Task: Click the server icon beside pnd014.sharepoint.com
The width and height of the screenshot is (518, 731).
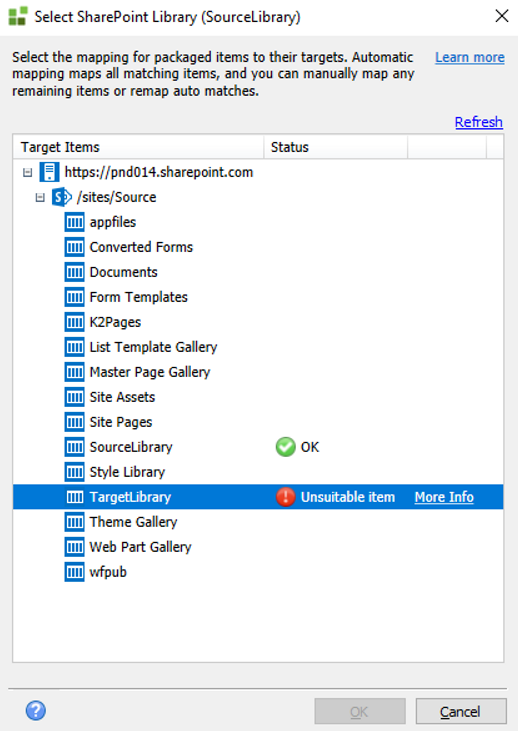Action: [x=49, y=172]
